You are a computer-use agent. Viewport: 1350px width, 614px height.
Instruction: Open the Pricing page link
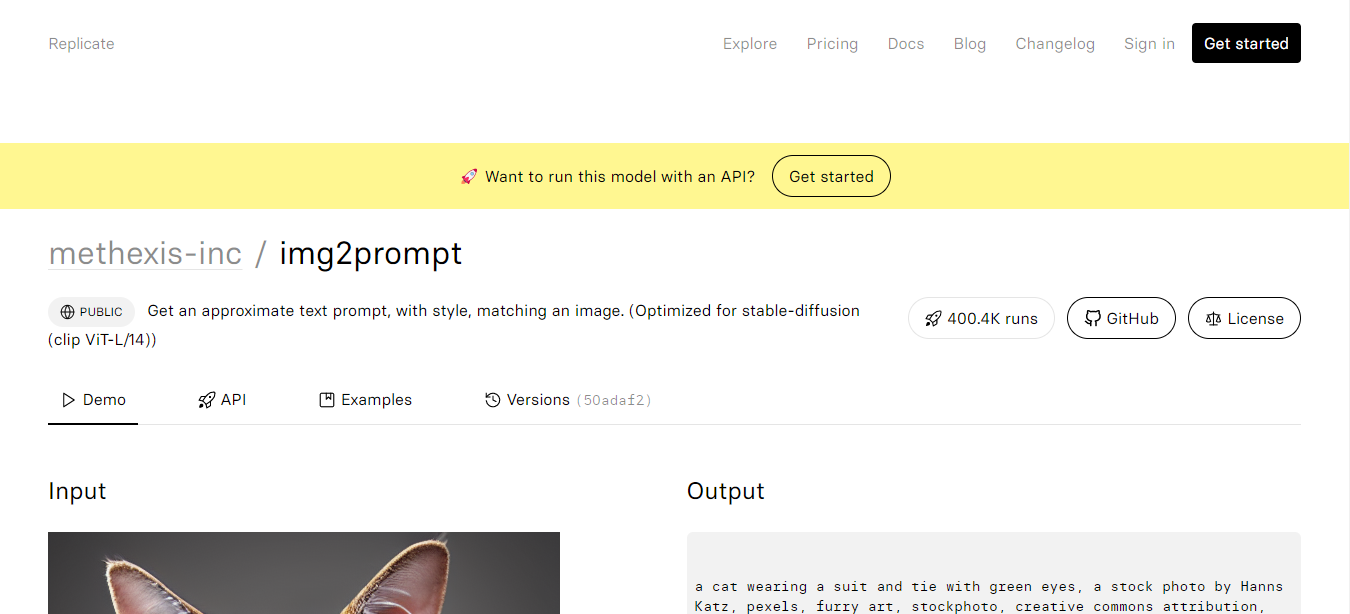click(832, 44)
